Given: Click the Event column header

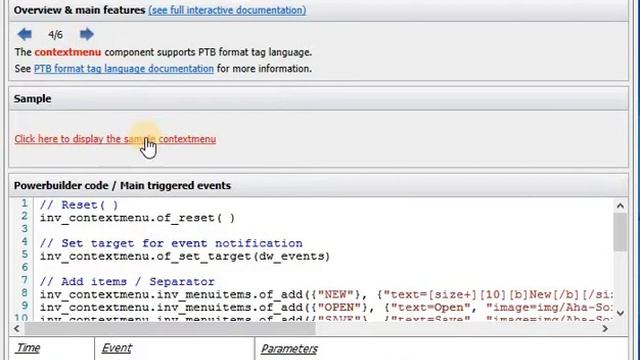Looking at the screenshot, I should click(x=116, y=348).
